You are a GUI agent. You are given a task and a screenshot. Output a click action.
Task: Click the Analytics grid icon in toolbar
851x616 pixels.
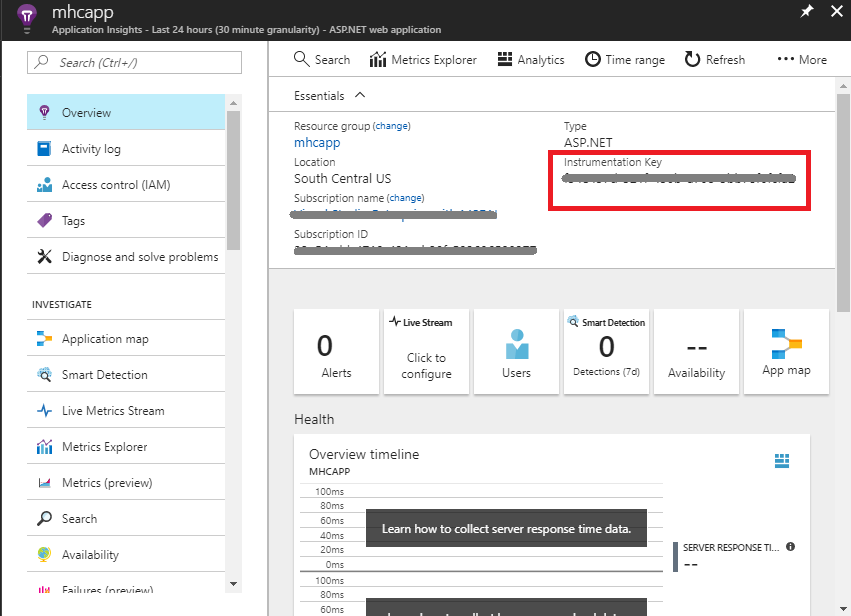(505, 59)
